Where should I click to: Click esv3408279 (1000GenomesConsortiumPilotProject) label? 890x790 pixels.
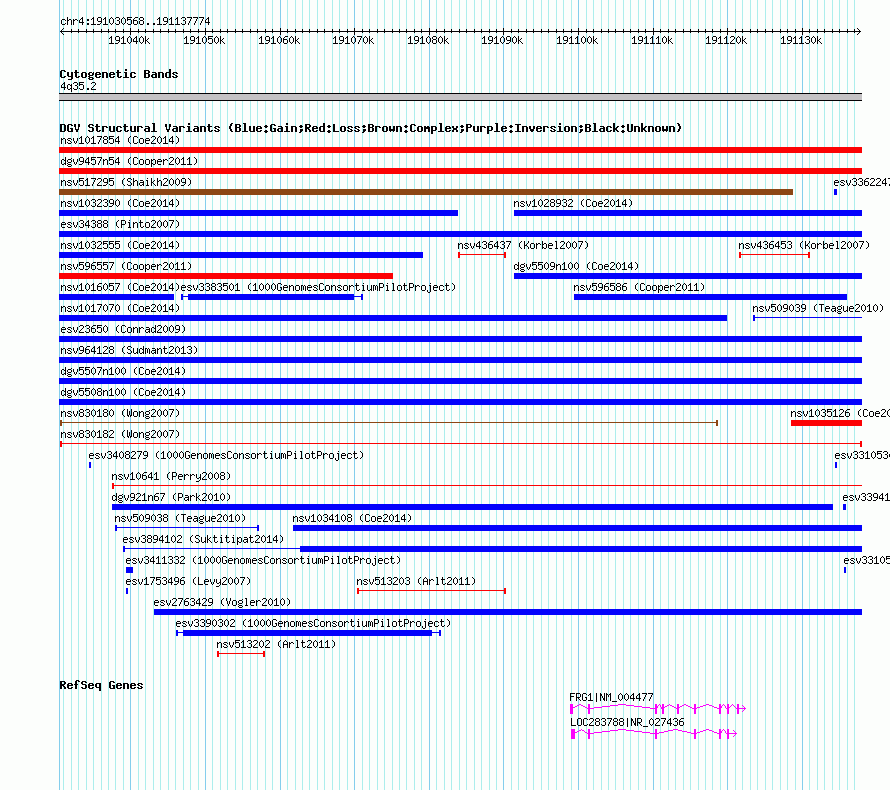(x=226, y=455)
